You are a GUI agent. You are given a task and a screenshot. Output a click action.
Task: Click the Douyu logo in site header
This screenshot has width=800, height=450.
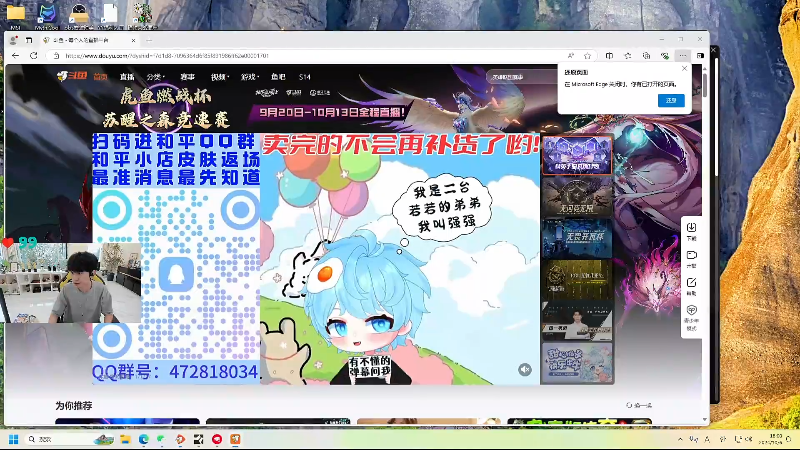(x=71, y=76)
